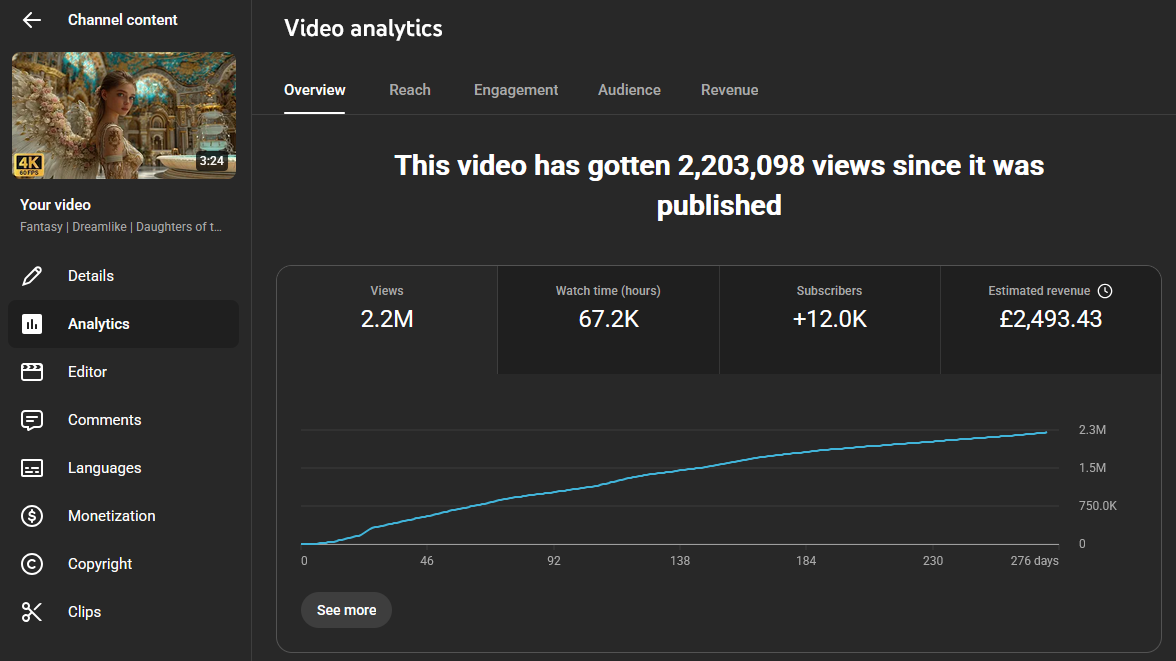The height and width of the screenshot is (661, 1176).
Task: Click the 2,203,098 views headline
Action: (718, 185)
